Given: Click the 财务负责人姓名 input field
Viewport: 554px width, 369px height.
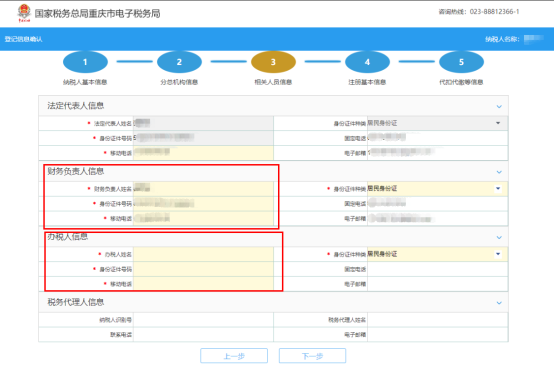Looking at the screenshot, I should (203, 189).
